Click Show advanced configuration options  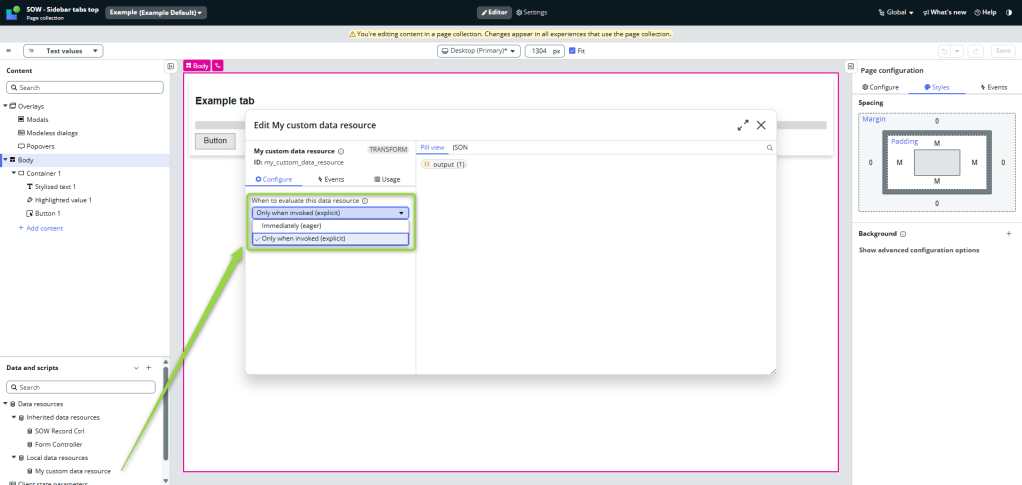click(x=918, y=250)
